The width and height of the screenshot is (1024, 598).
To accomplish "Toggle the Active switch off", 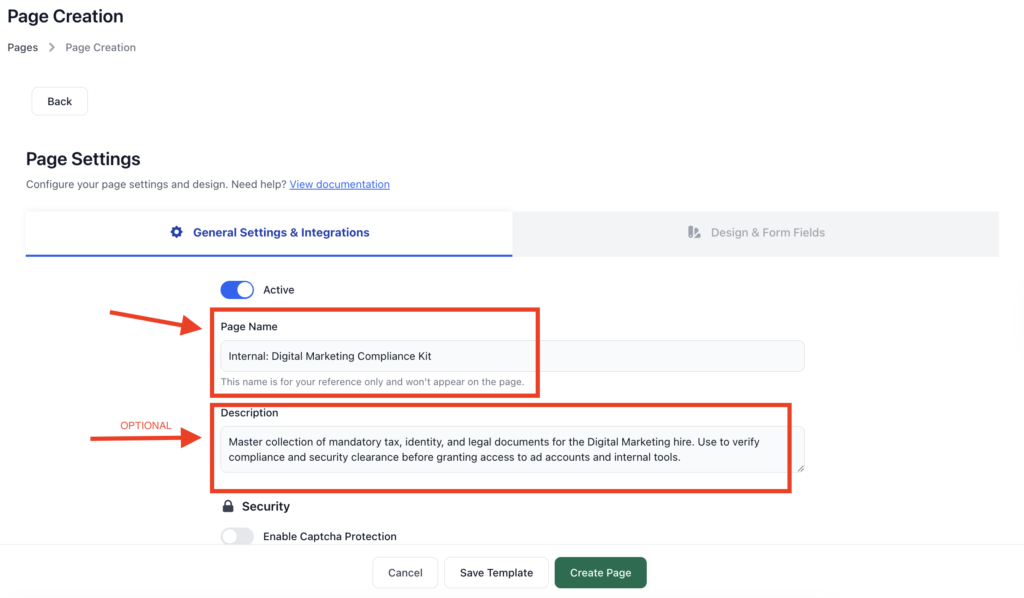I will [237, 289].
